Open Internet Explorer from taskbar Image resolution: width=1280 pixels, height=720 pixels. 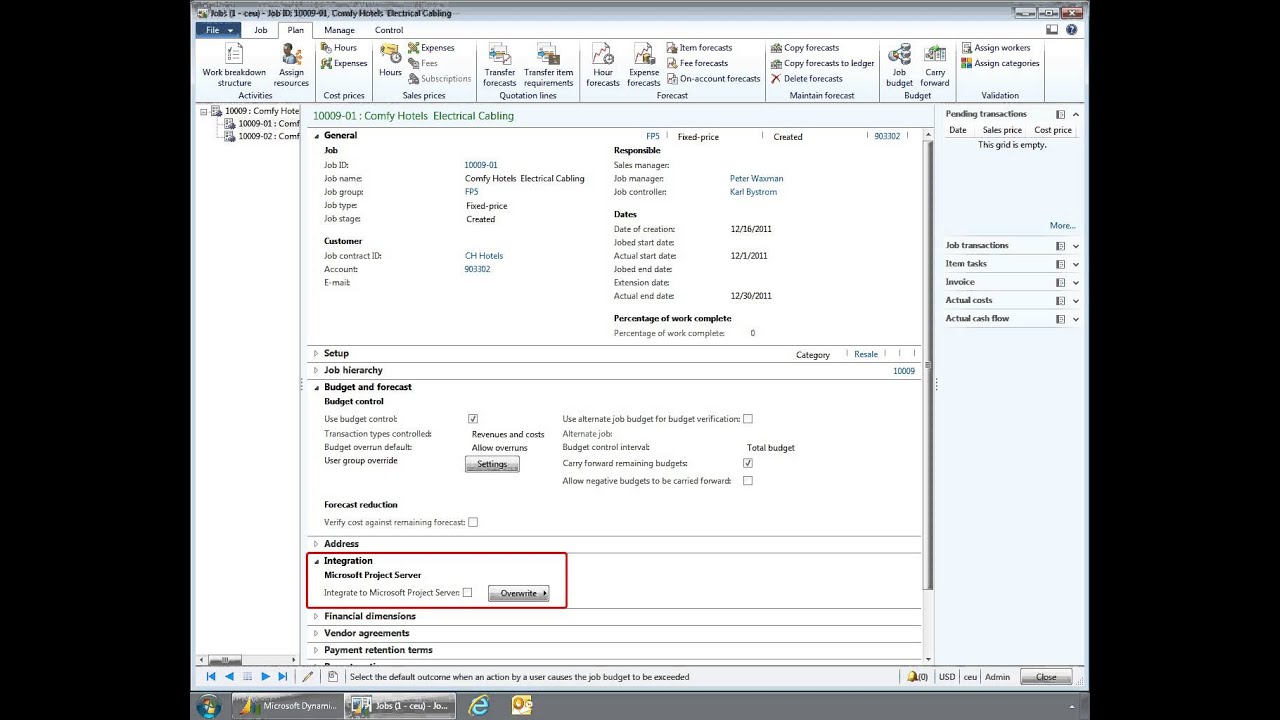(x=478, y=706)
